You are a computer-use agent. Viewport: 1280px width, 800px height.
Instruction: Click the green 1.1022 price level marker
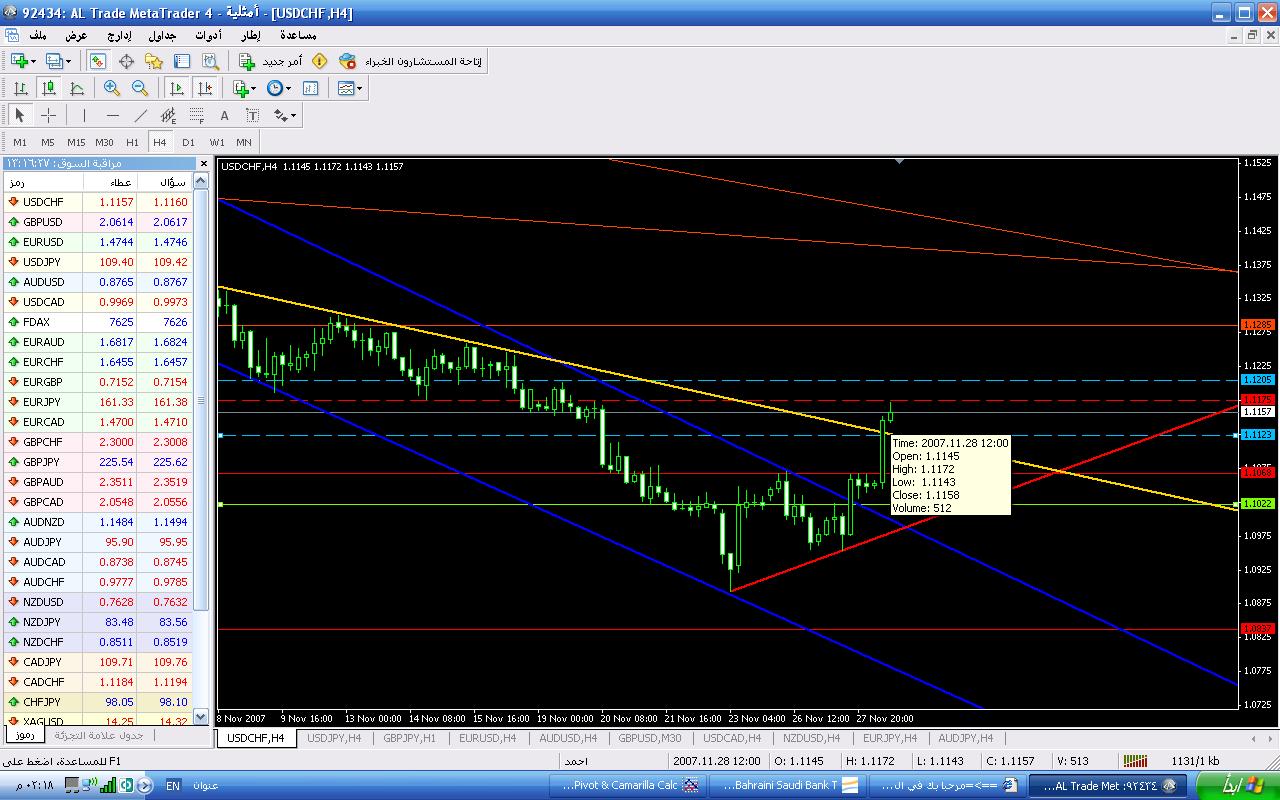tap(1256, 504)
